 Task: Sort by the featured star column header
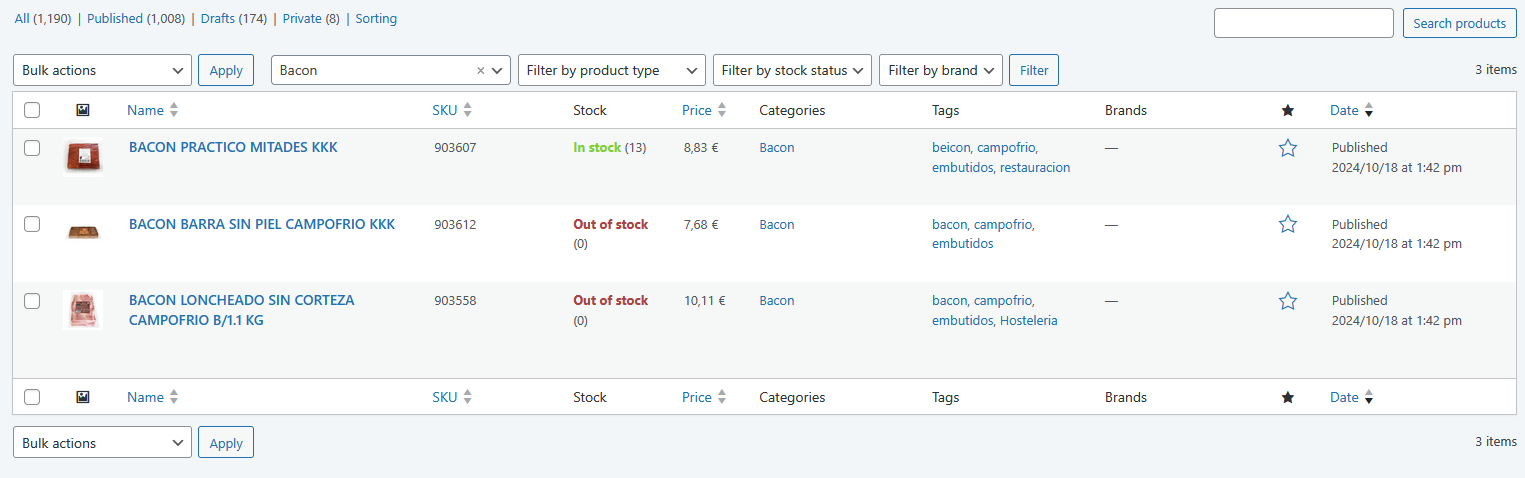(1287, 111)
